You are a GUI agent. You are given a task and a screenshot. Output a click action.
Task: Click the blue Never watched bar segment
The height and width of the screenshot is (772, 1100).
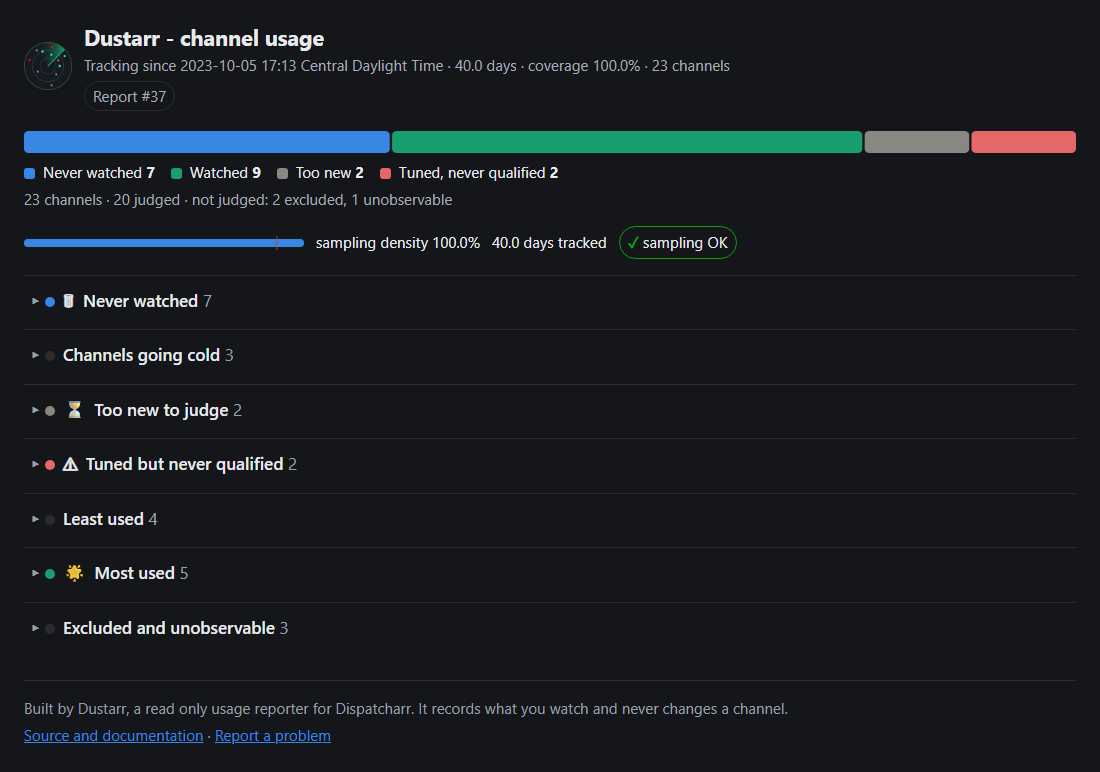click(x=207, y=142)
